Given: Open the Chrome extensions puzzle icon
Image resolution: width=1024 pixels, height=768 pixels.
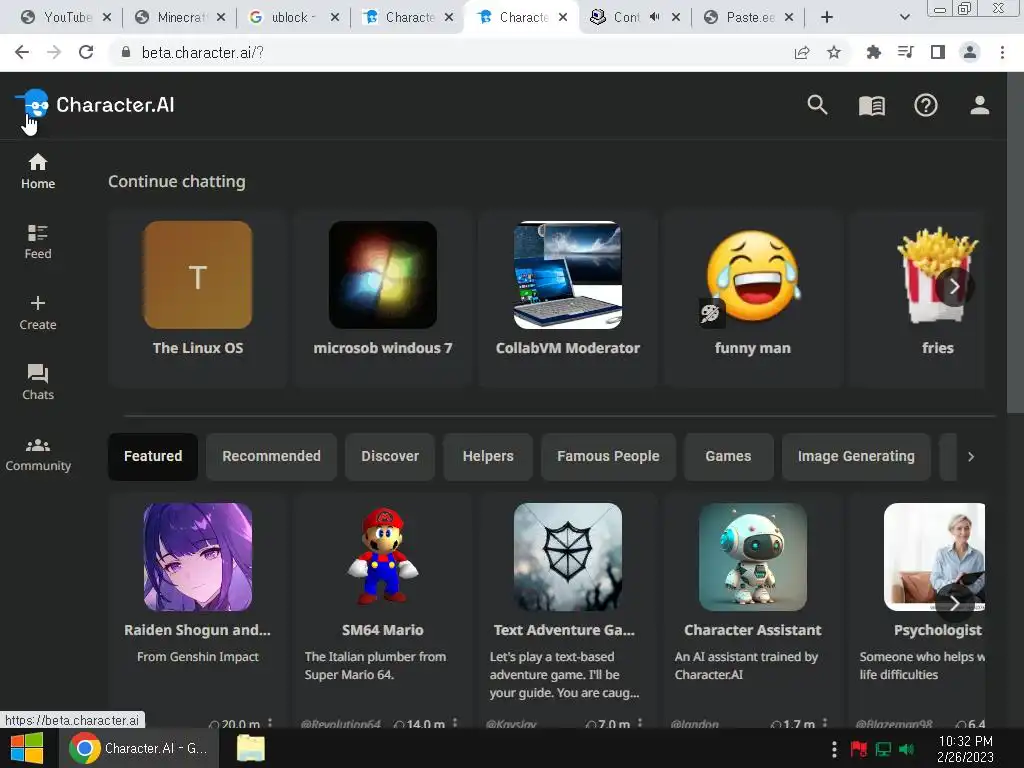Looking at the screenshot, I should pyautogui.click(x=873, y=52).
